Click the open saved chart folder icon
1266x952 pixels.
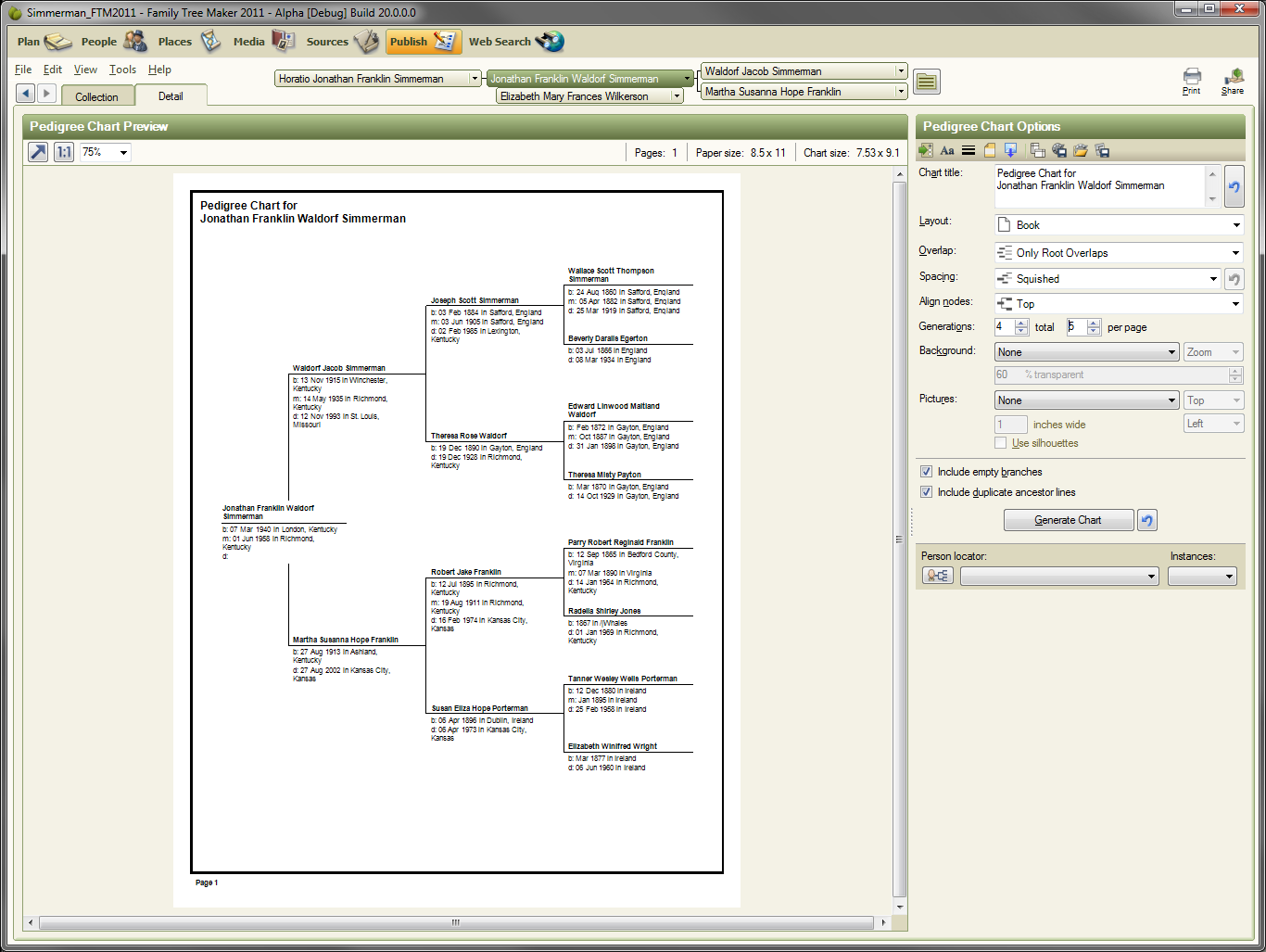(1081, 150)
